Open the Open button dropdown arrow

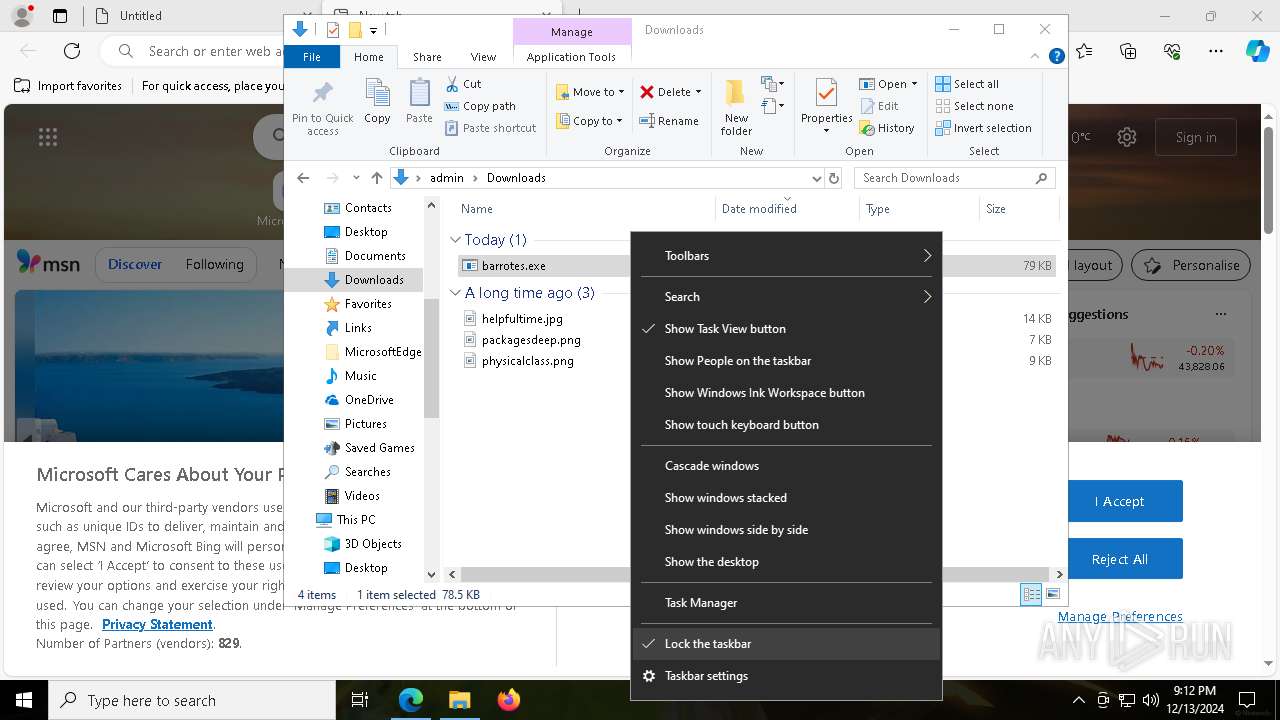(x=914, y=84)
